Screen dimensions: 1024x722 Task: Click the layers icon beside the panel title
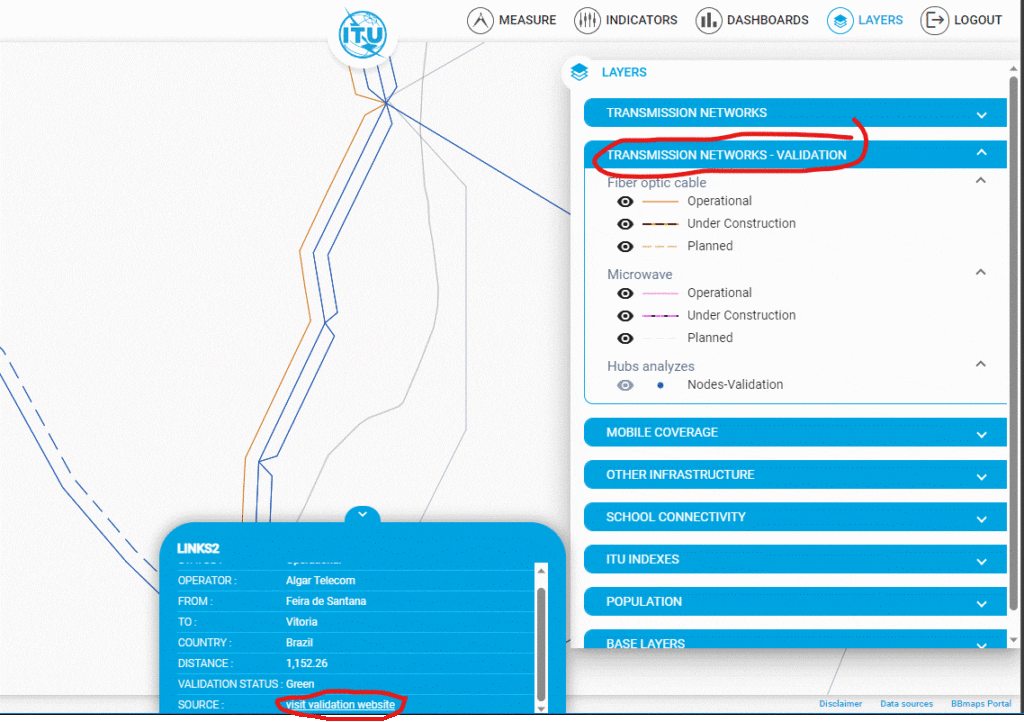point(579,72)
